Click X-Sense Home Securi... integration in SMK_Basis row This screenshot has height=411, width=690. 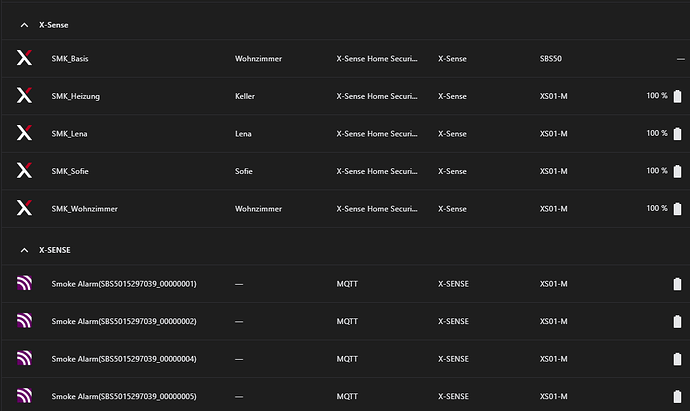click(377, 59)
